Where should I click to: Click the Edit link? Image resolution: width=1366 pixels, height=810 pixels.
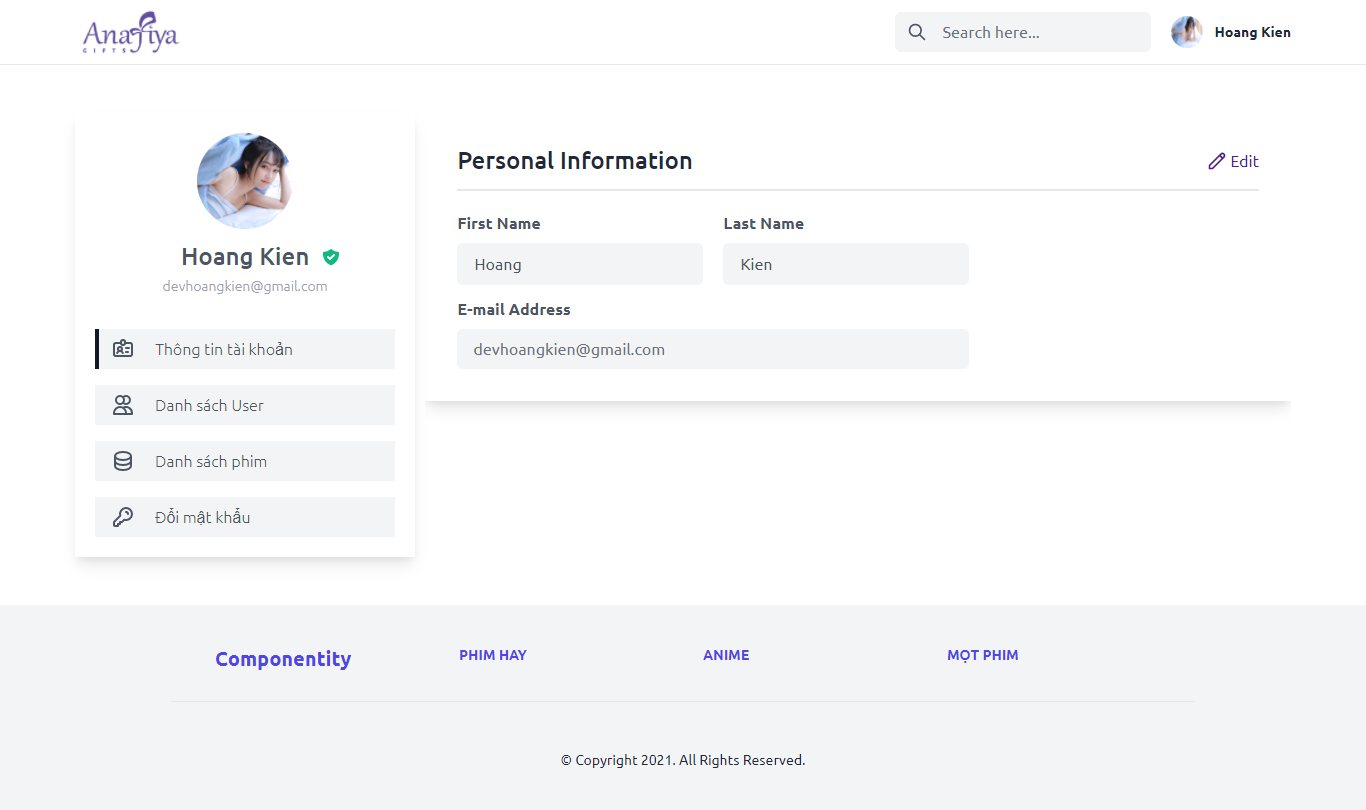tap(1234, 161)
